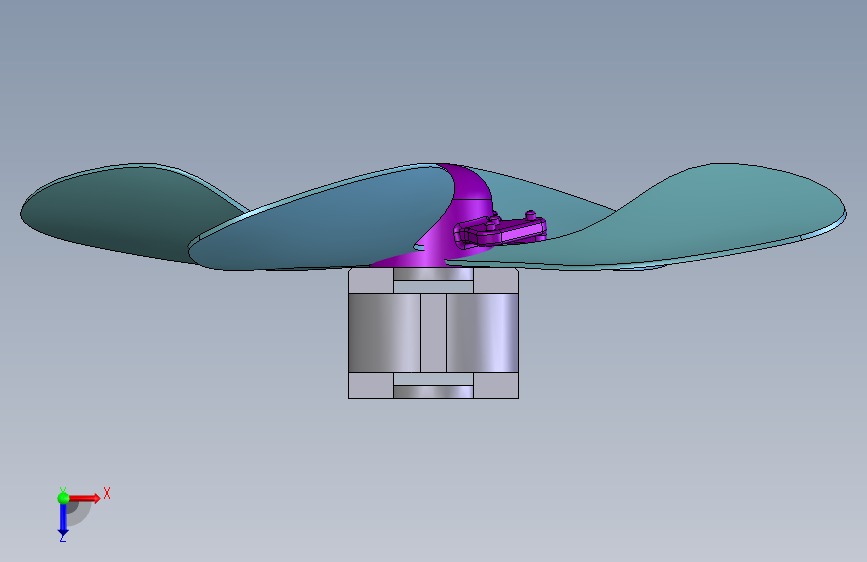
Task: Select the narrow center strip on motor body
Action: [x=434, y=333]
